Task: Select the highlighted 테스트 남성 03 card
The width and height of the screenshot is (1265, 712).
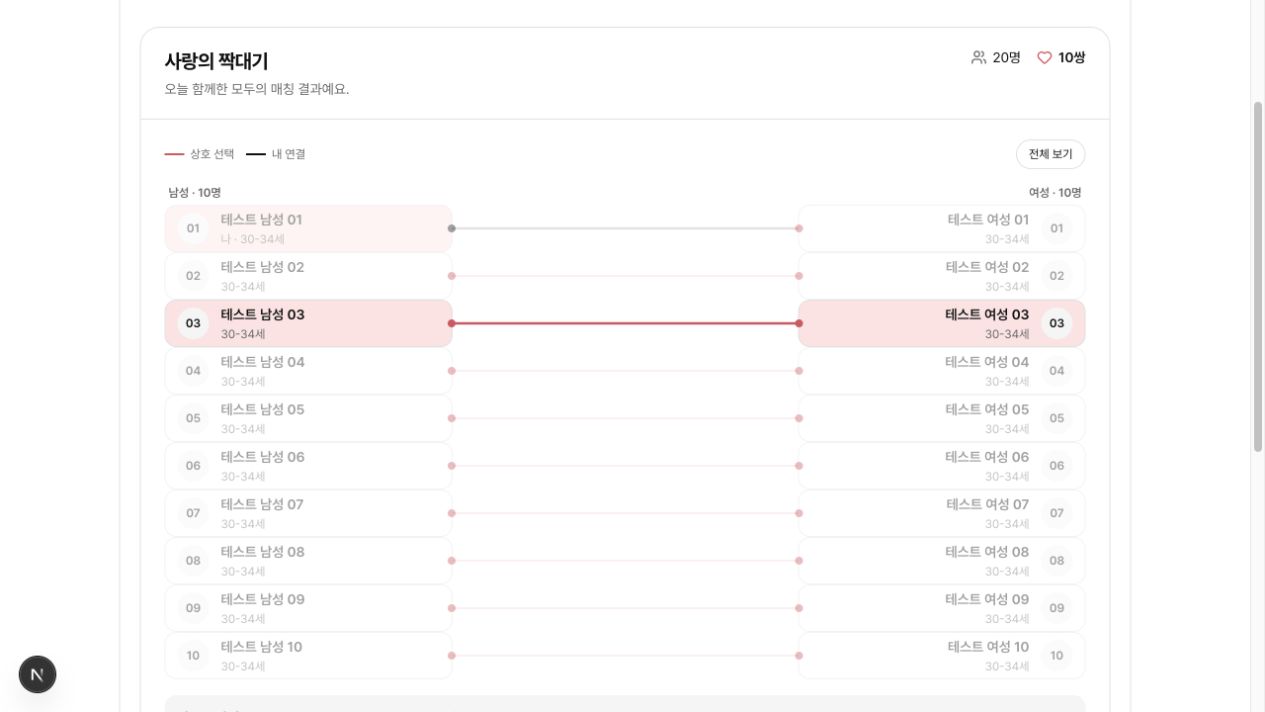Action: [x=308, y=323]
